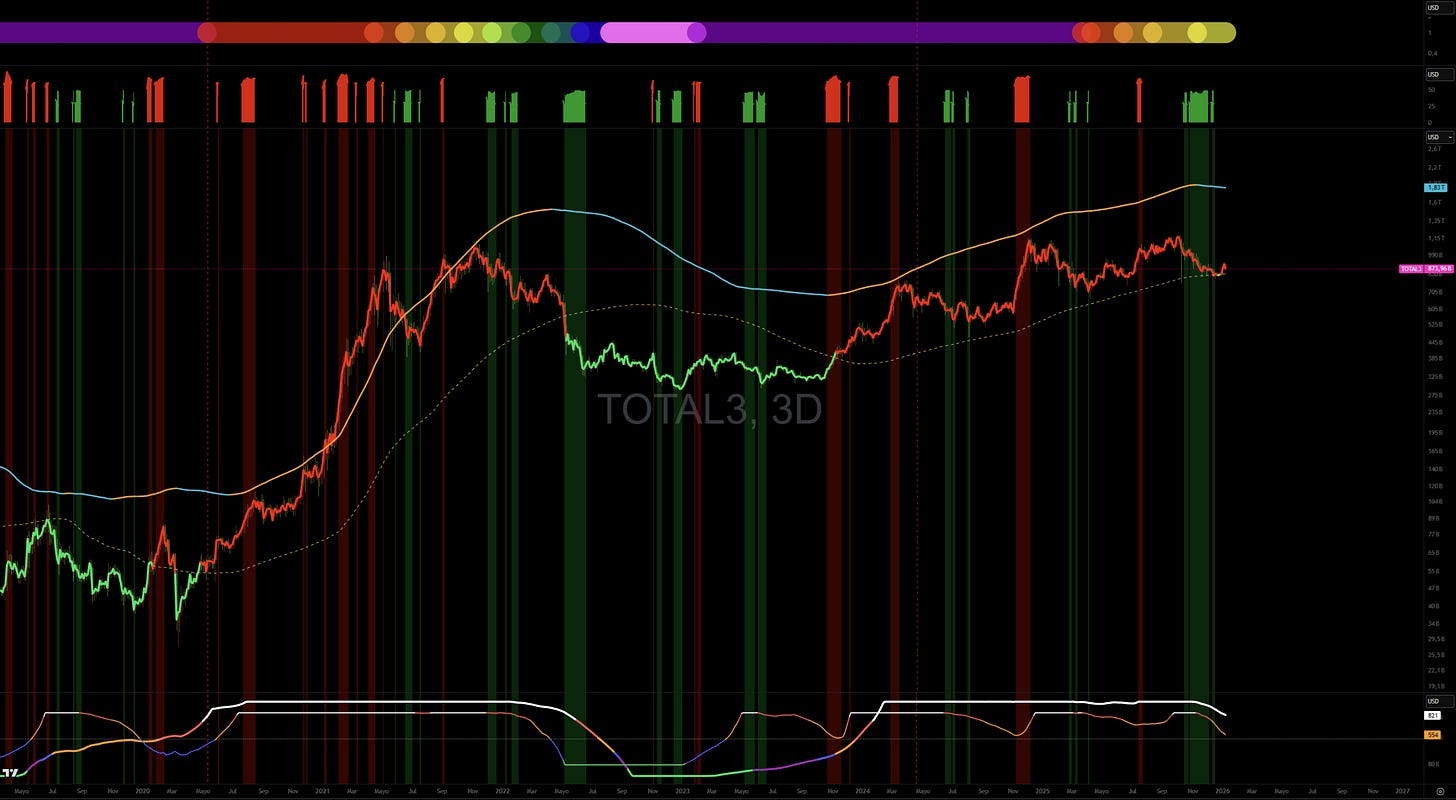
Task: Click the 2021 label on the time axis
Action: point(322,790)
